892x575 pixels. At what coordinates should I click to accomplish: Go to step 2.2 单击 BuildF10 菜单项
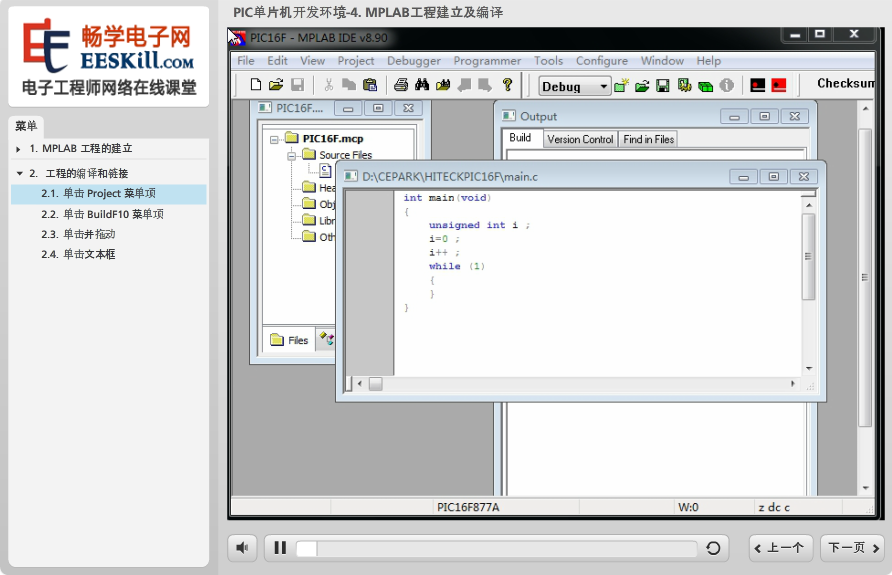pyautogui.click(x=109, y=214)
